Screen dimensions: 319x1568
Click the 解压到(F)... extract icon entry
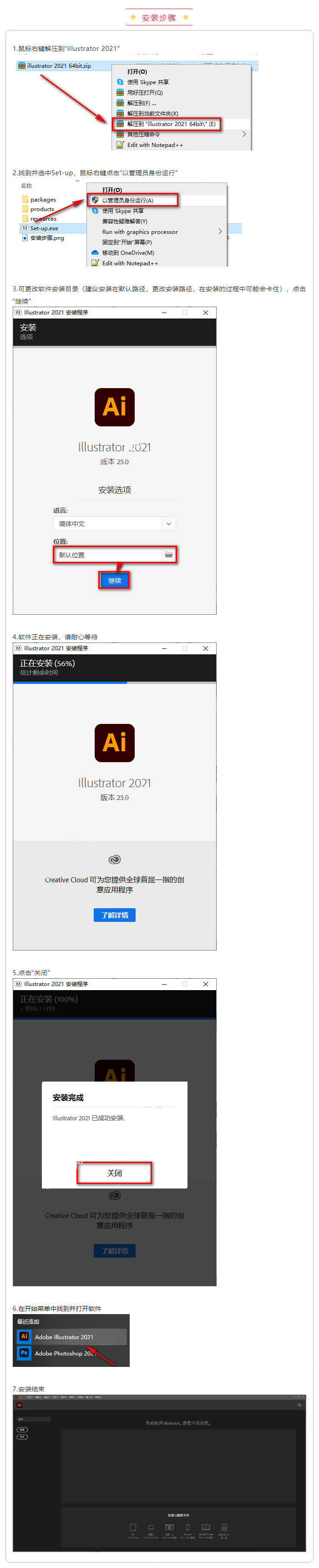120,103
